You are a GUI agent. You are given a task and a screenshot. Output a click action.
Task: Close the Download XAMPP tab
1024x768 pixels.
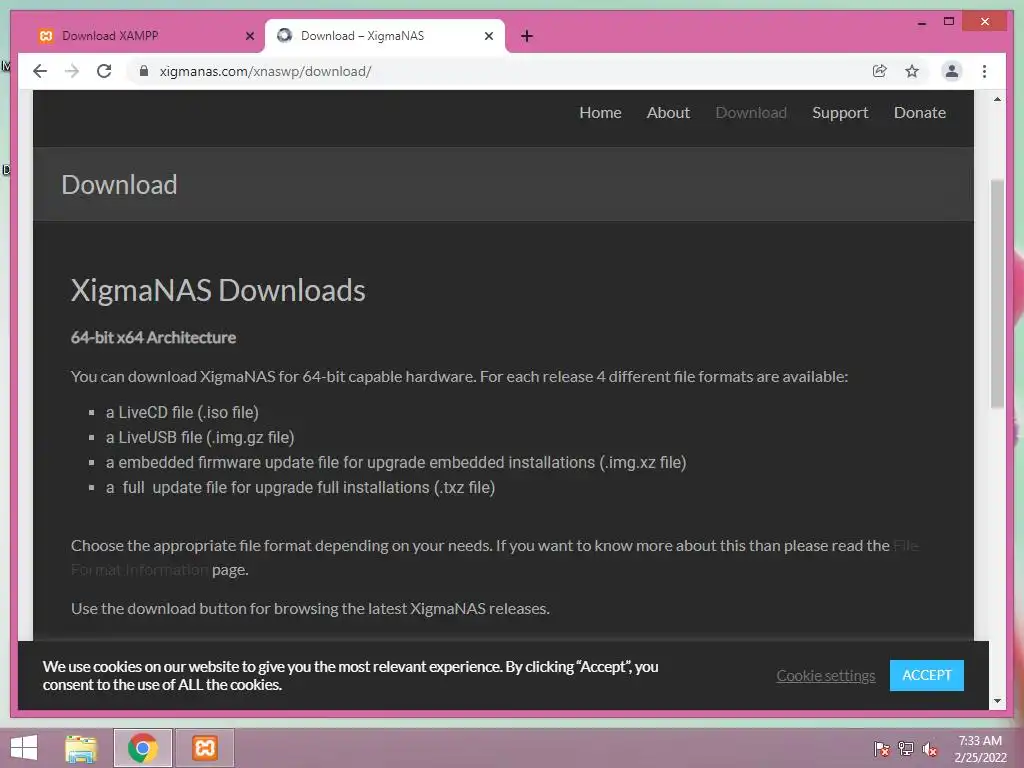point(249,36)
